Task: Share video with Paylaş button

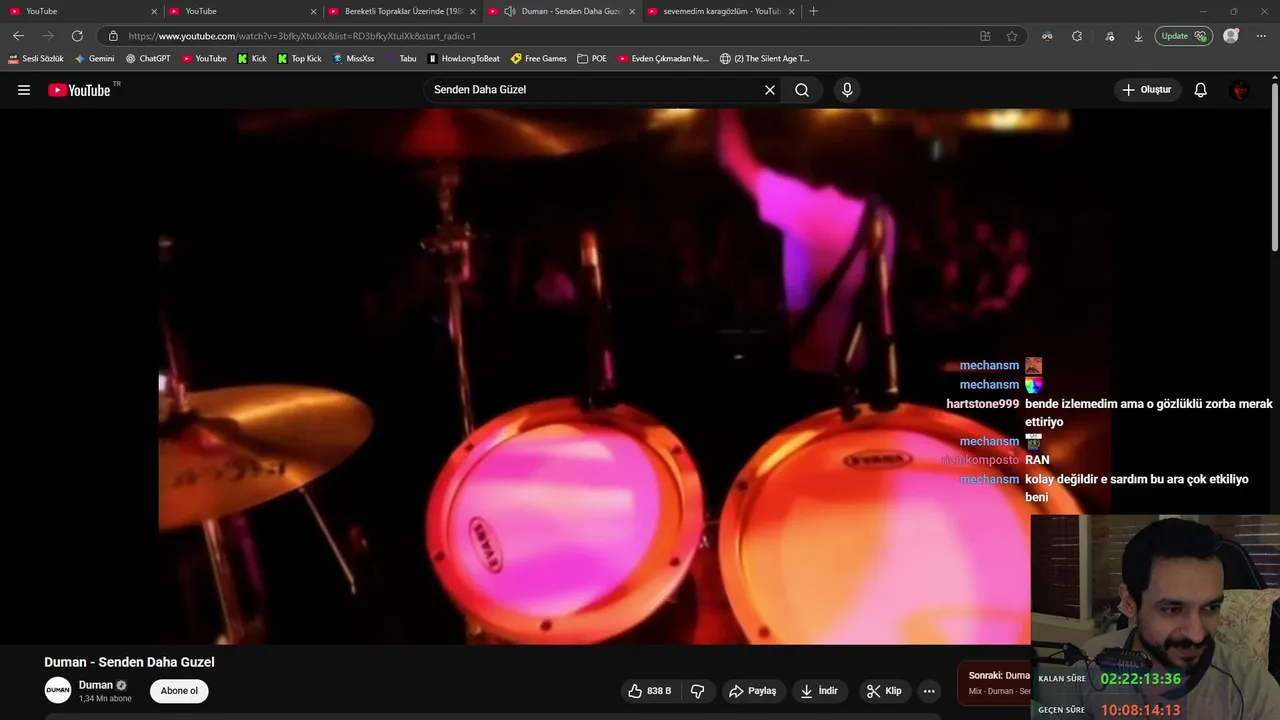Action: (x=753, y=691)
